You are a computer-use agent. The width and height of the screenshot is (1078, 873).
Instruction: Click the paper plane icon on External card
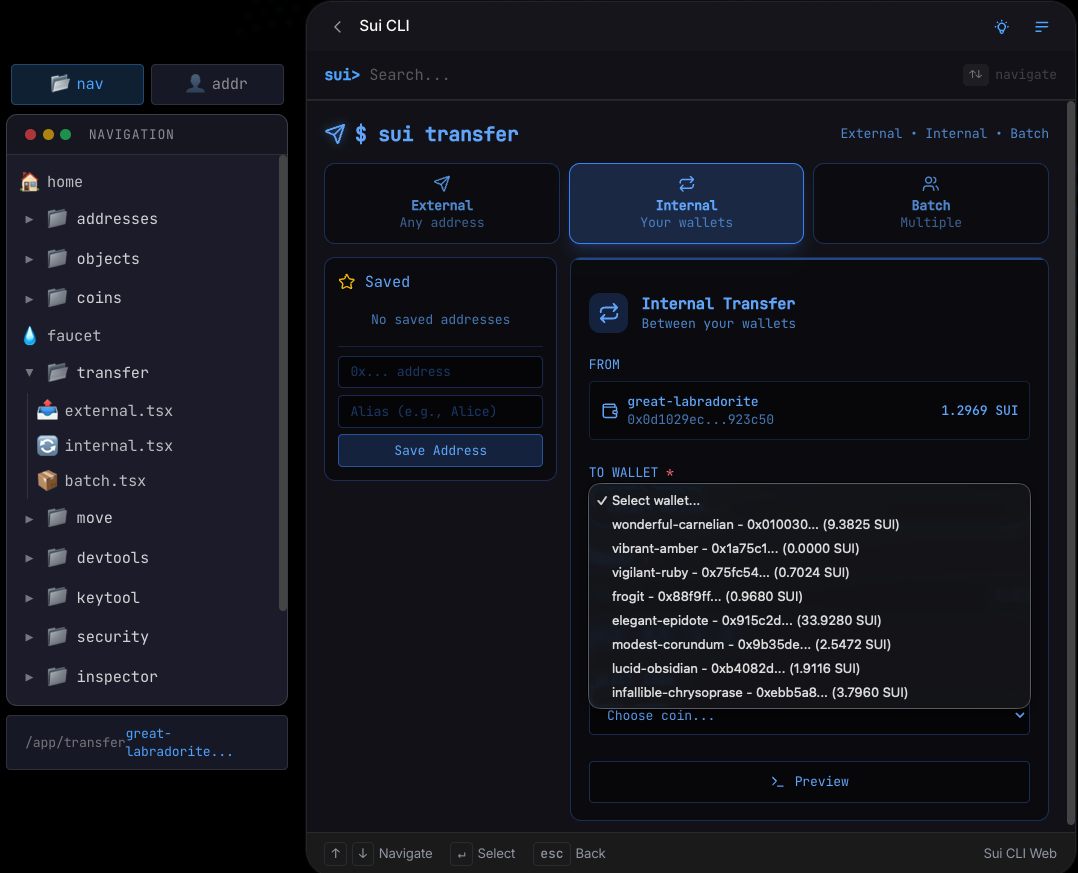[x=441, y=183]
